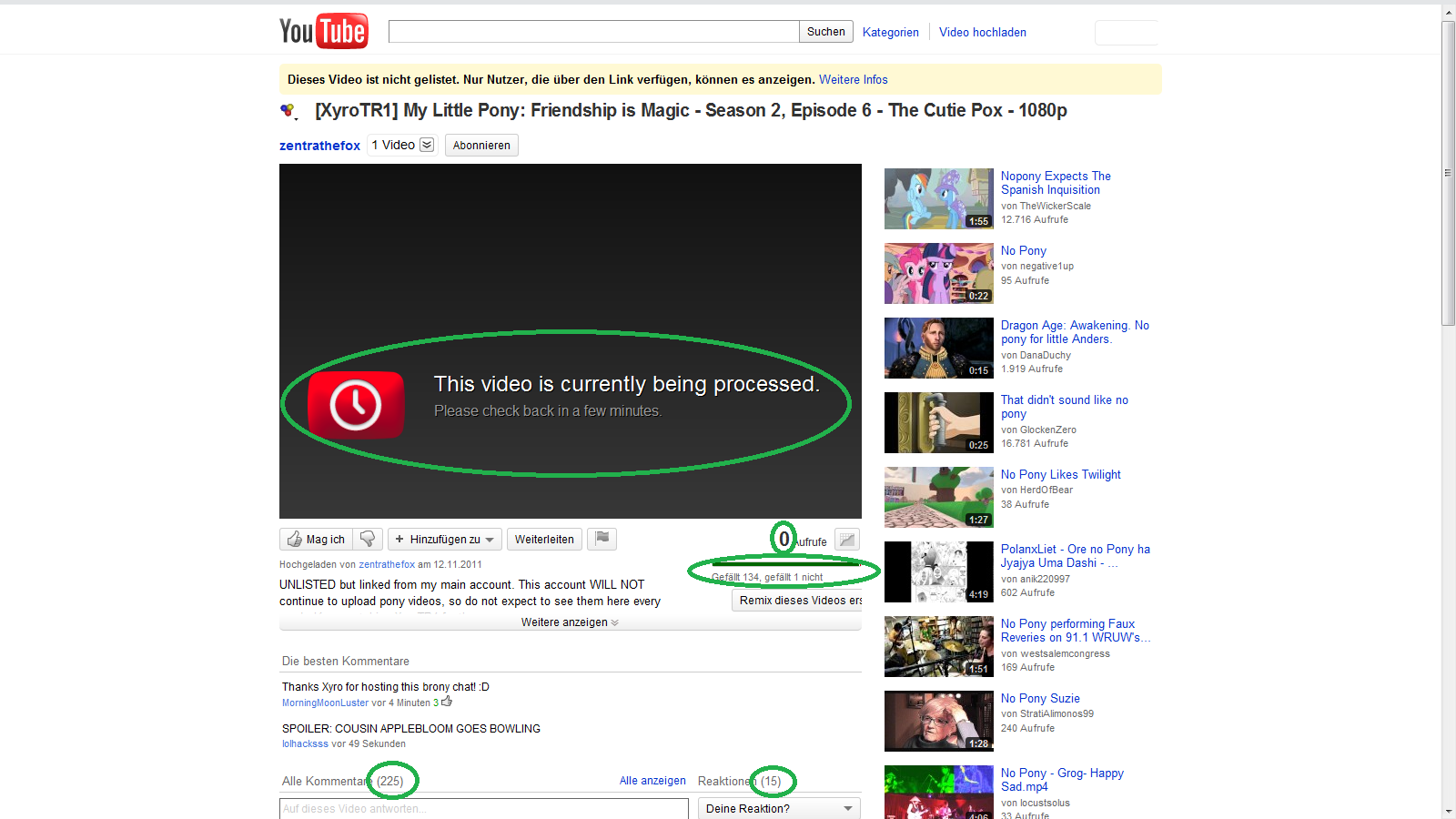Expand description with Weitere anzeigen
Image resolution: width=1456 pixels, height=819 pixels.
(x=570, y=622)
